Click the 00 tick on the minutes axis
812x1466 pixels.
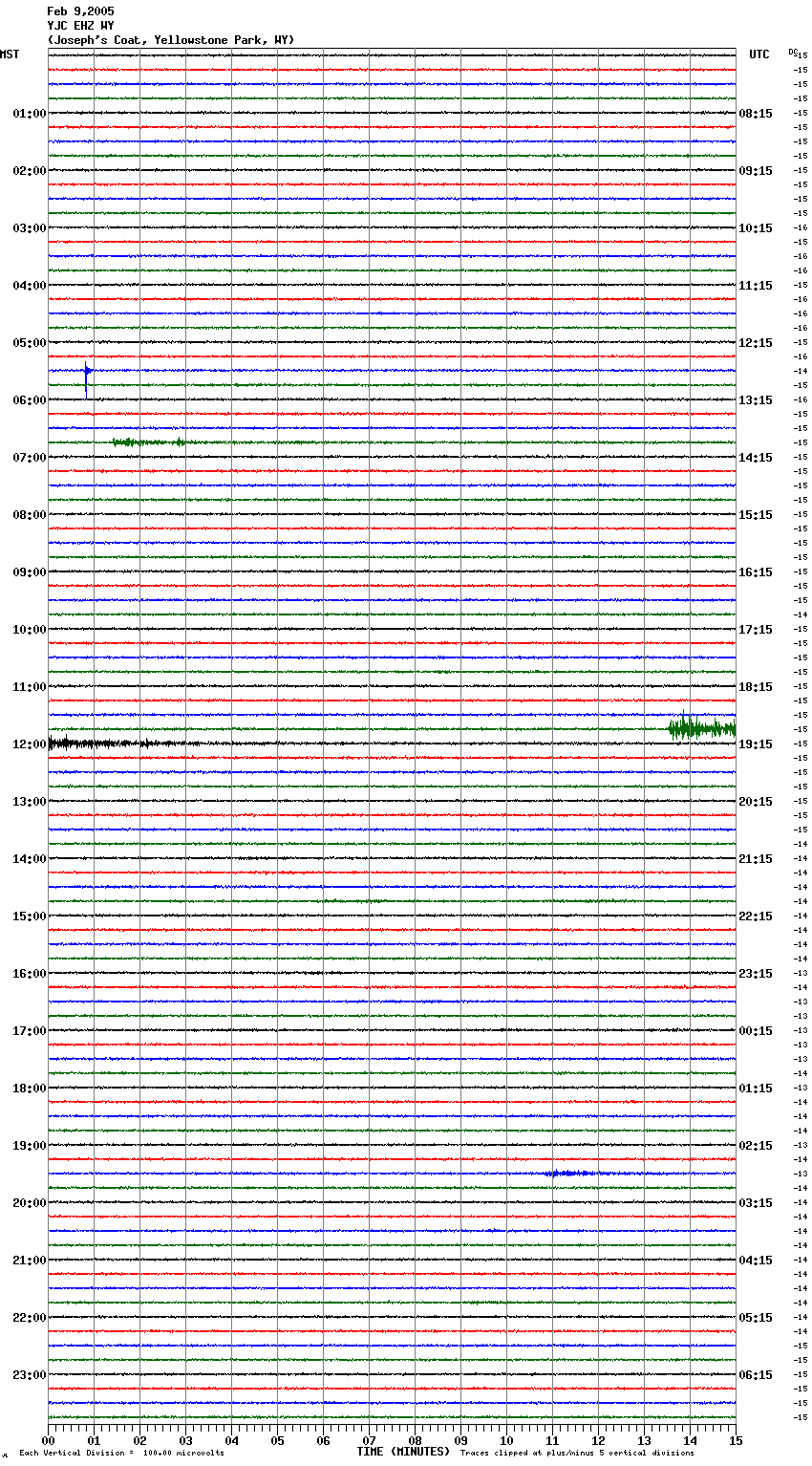coord(48,1441)
